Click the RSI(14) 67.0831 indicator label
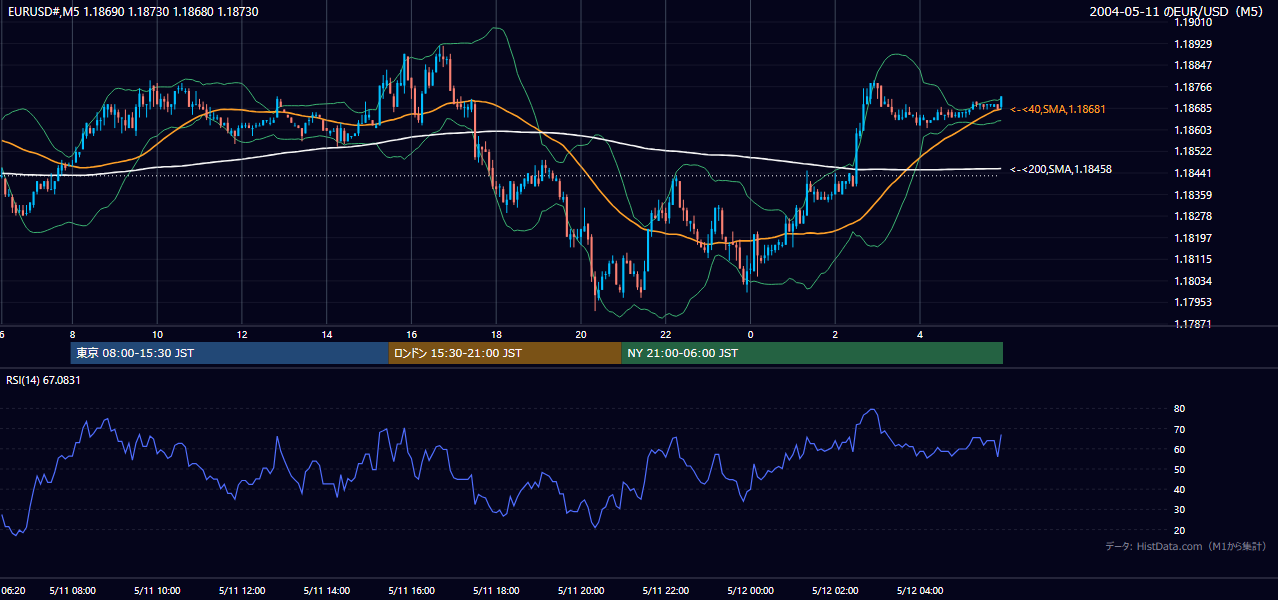The image size is (1278, 600). point(43,380)
